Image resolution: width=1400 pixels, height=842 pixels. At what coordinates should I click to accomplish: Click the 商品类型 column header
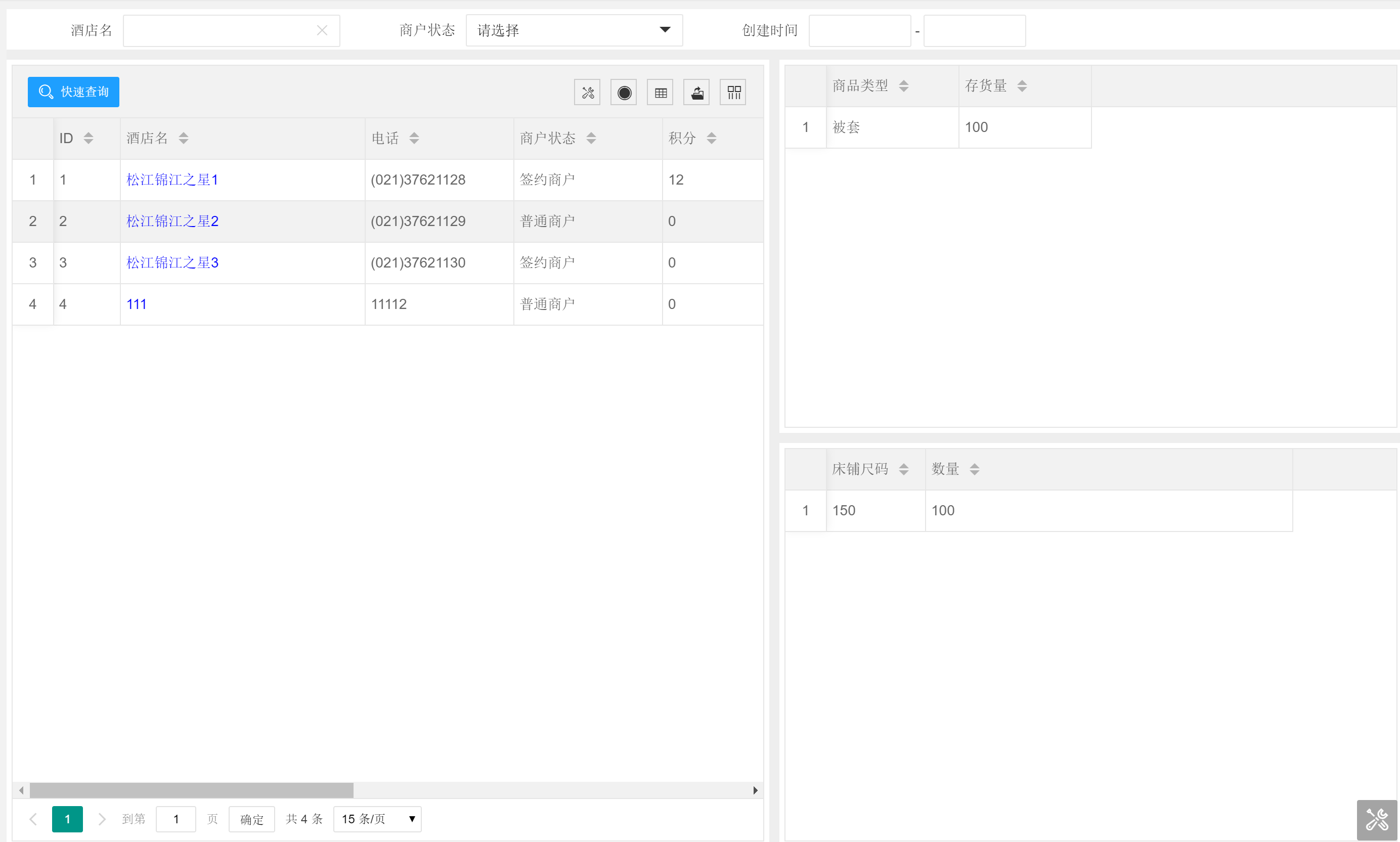860,85
